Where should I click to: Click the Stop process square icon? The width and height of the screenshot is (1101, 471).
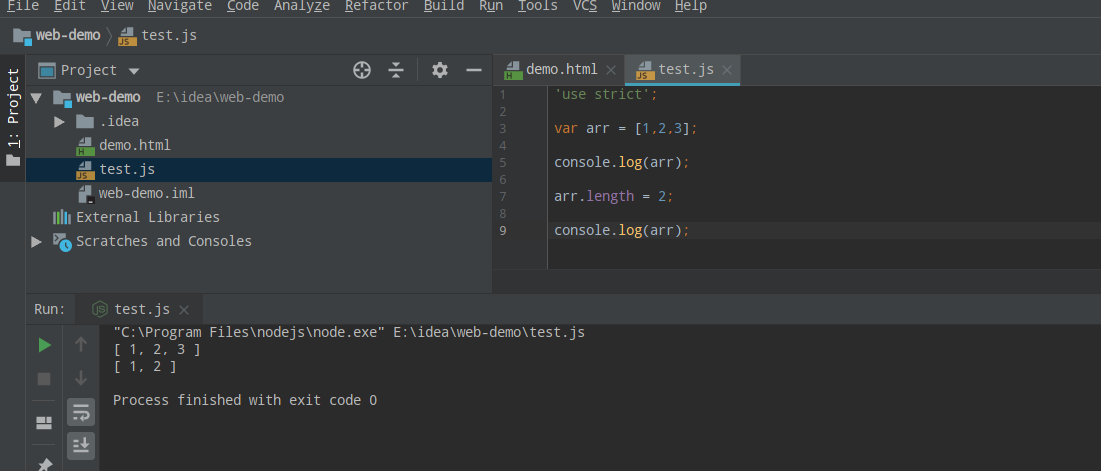click(44, 379)
